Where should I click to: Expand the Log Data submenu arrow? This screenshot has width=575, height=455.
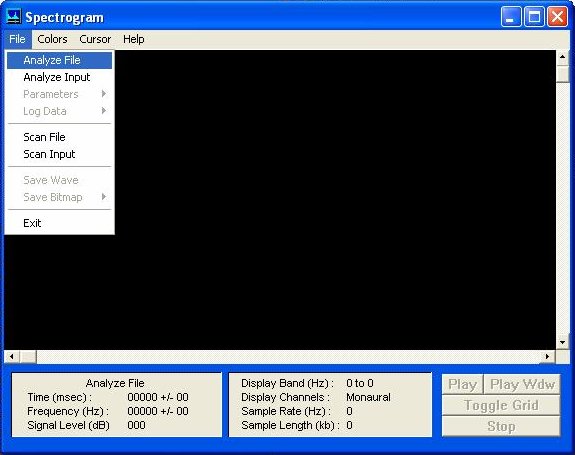(104, 111)
